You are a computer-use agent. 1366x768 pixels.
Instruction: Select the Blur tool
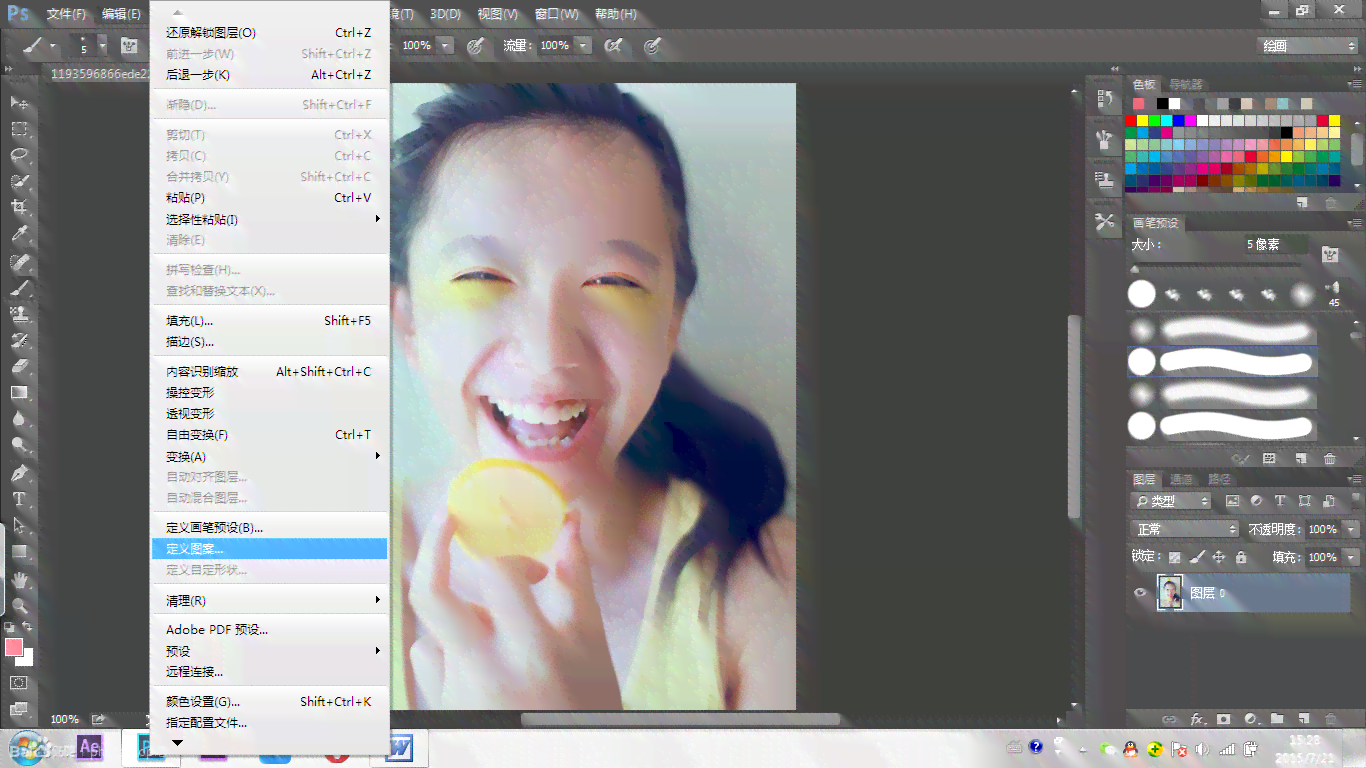[x=19, y=419]
